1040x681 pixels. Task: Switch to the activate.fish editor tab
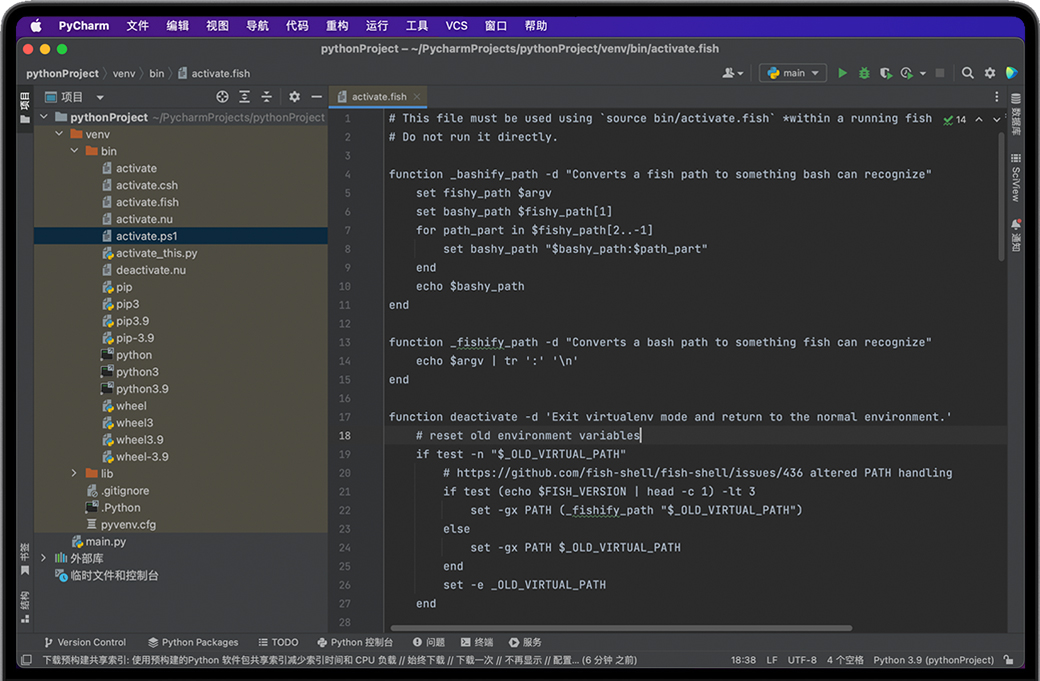(377, 96)
